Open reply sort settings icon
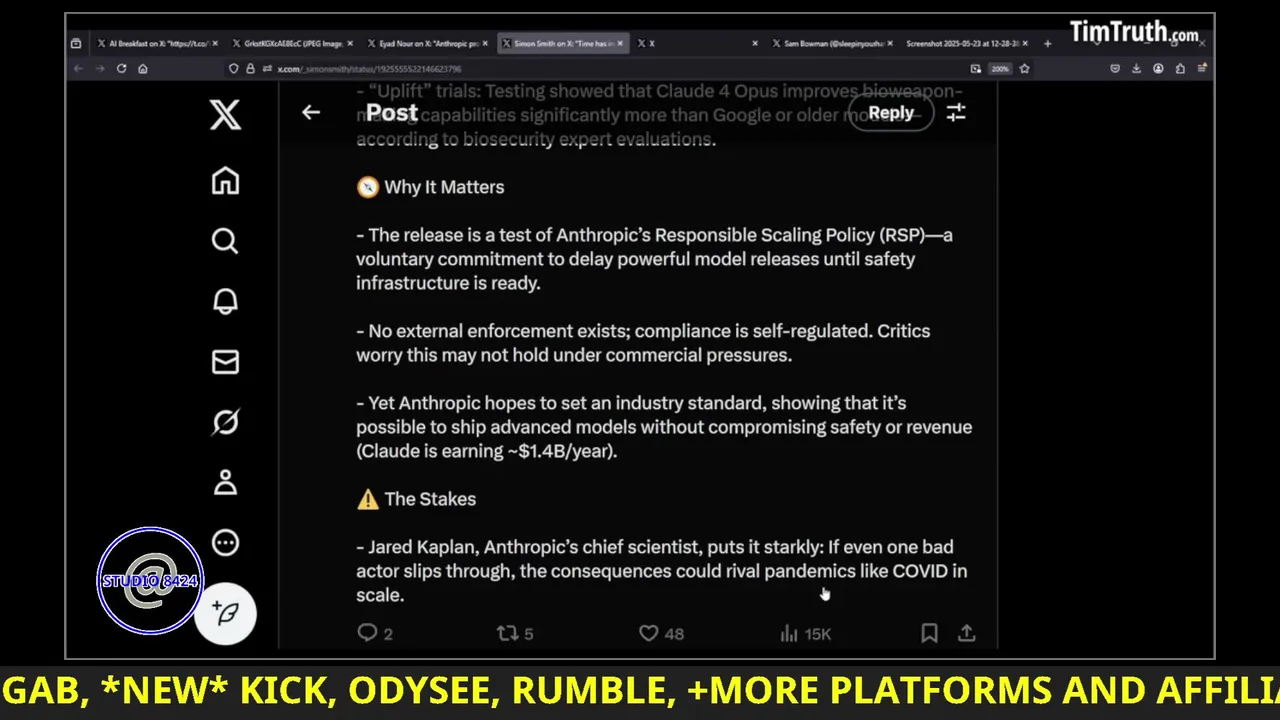The image size is (1280, 720). click(956, 112)
